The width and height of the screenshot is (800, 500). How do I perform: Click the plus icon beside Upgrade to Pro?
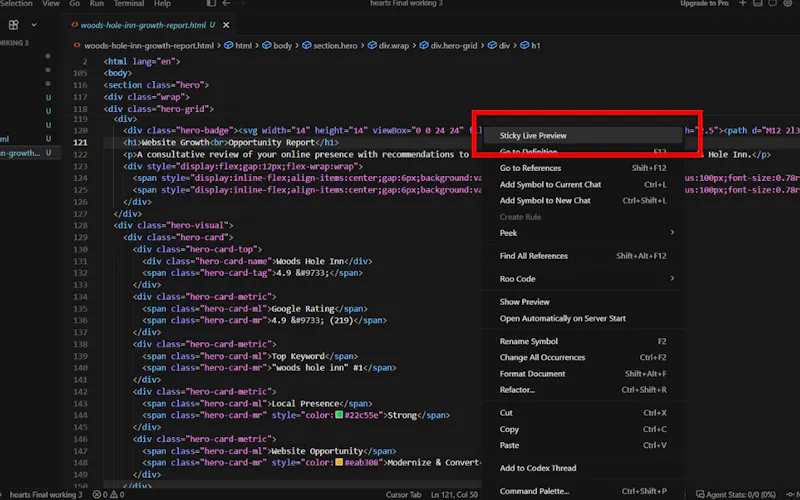point(743,4)
